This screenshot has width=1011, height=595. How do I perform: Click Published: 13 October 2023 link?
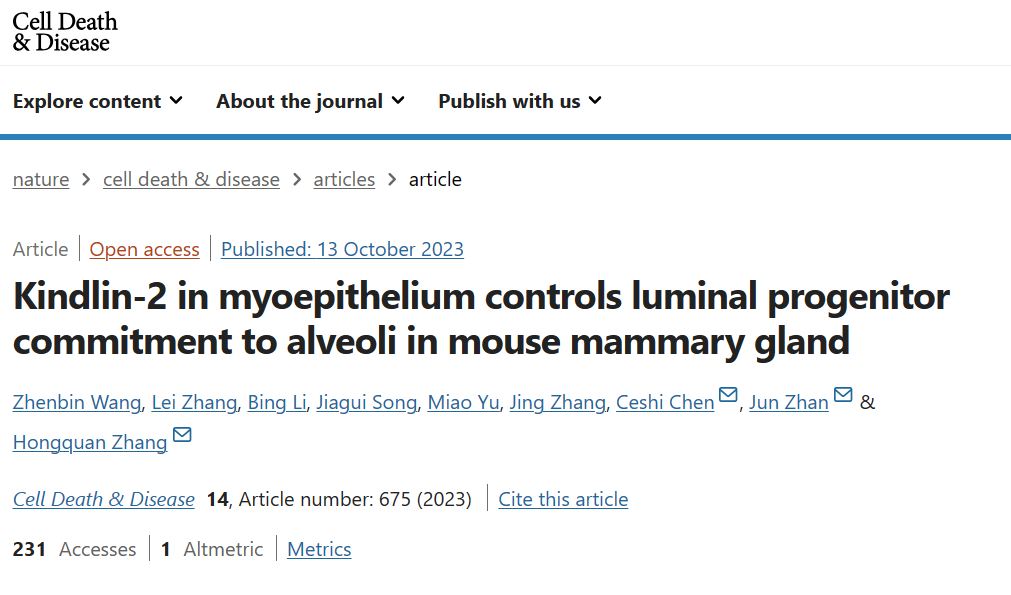(x=342, y=250)
